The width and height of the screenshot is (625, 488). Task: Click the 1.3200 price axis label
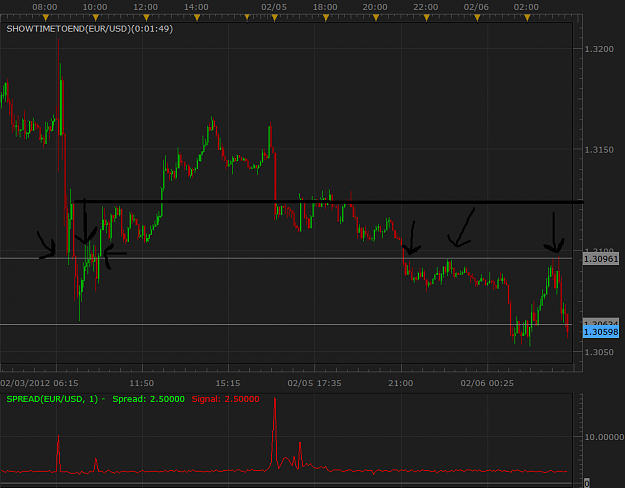click(x=599, y=49)
